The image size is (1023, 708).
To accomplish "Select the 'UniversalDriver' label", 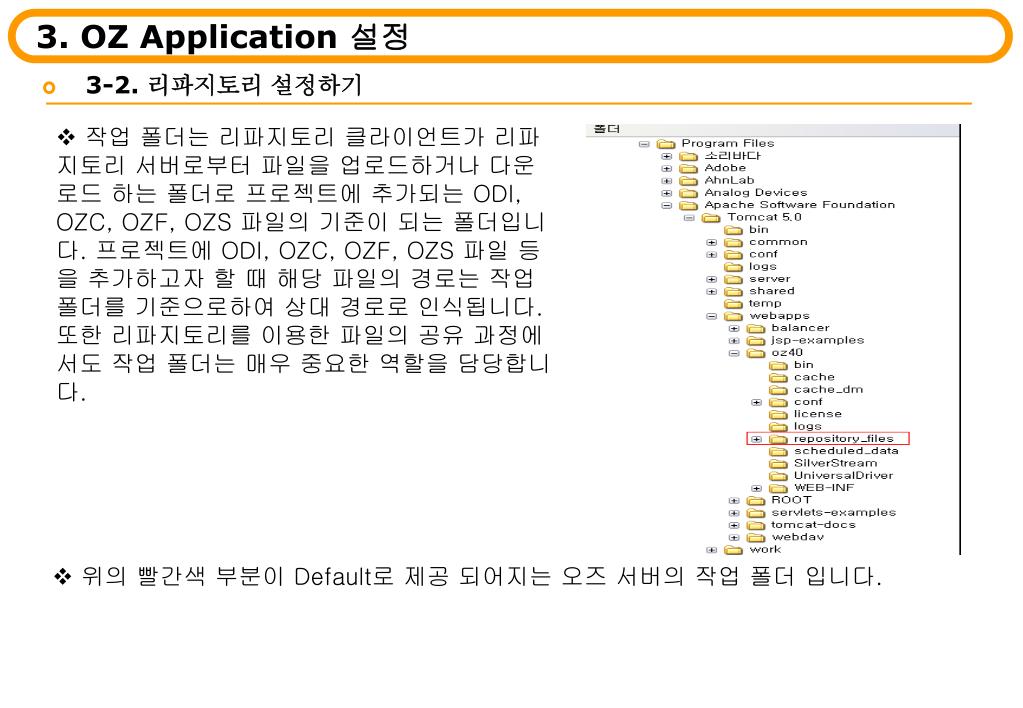I will coord(843,476).
